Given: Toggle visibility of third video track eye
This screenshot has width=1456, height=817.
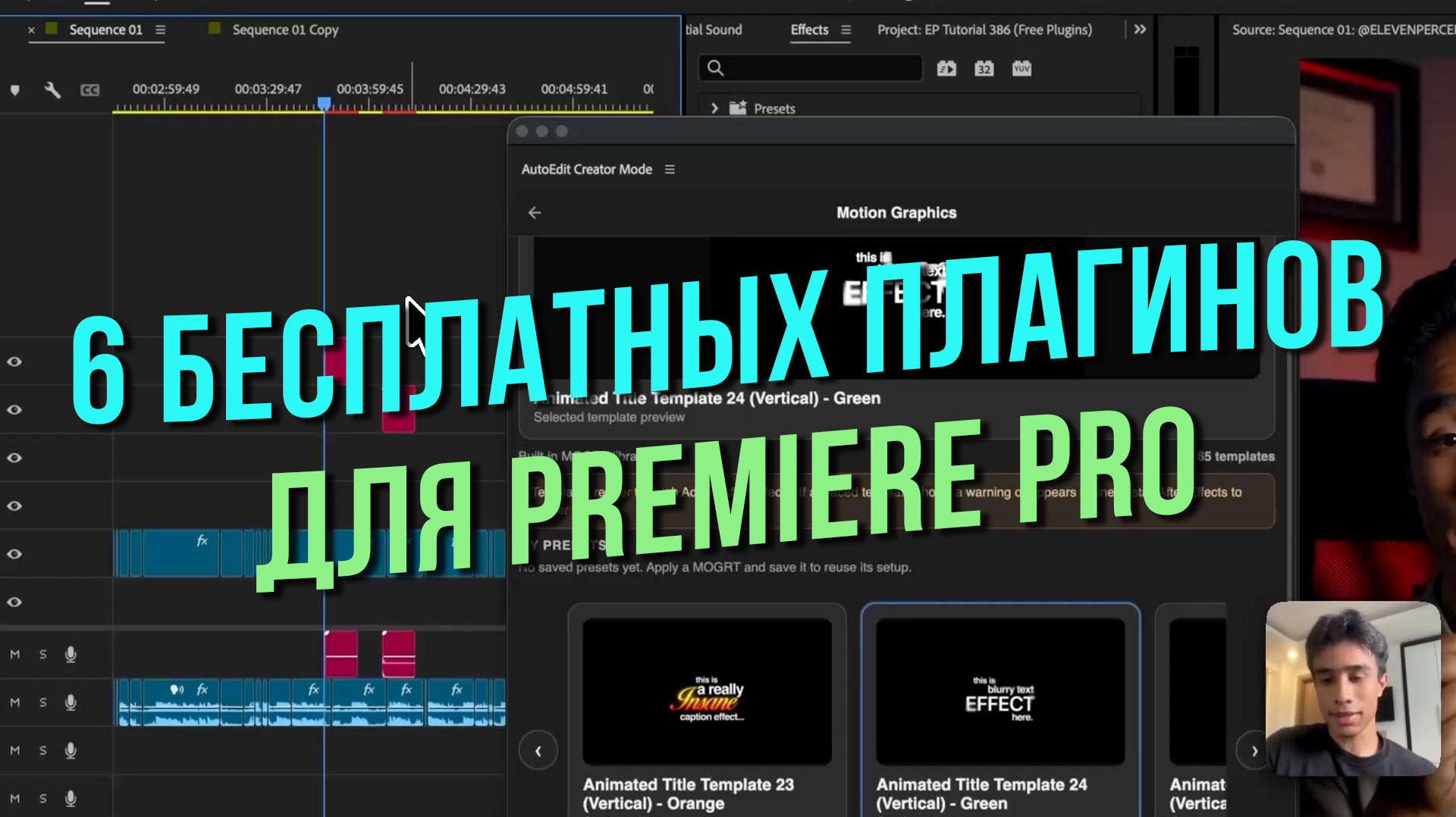Looking at the screenshot, I should click(x=14, y=458).
